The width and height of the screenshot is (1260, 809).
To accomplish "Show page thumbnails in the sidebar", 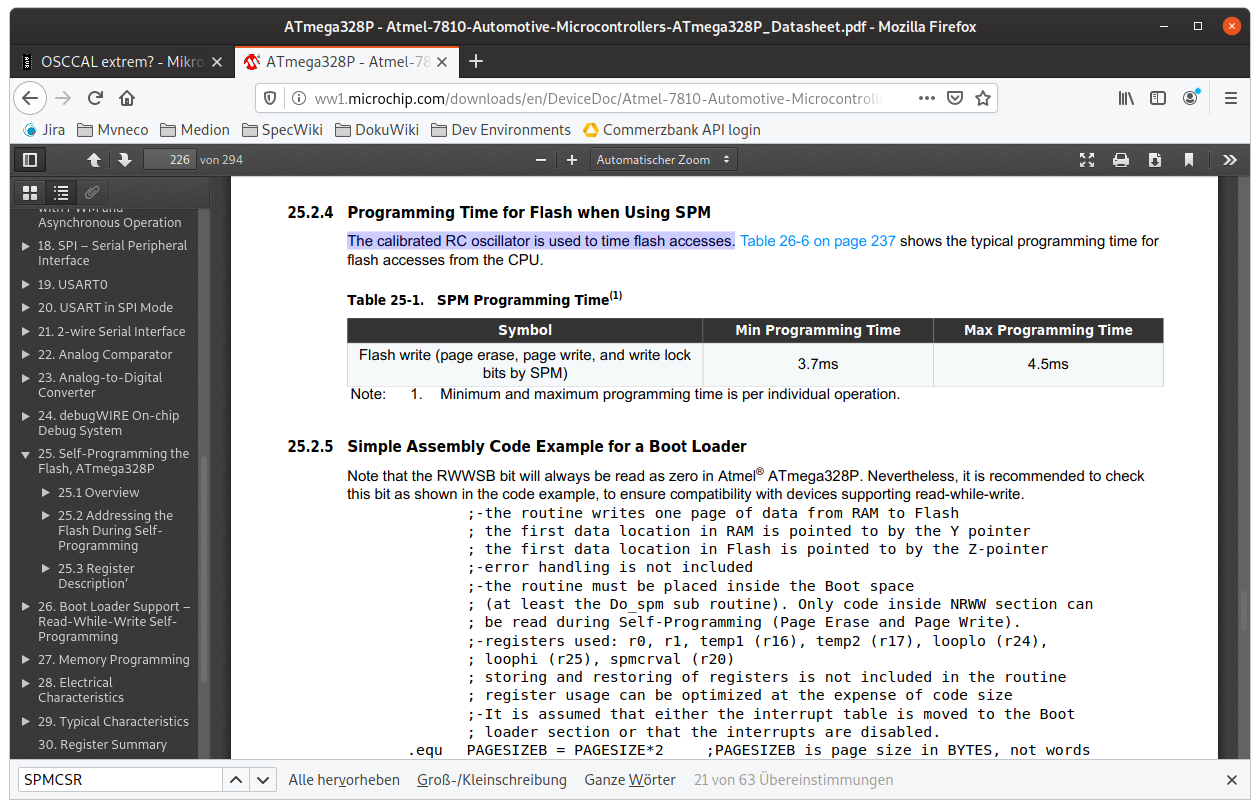I will [x=30, y=192].
